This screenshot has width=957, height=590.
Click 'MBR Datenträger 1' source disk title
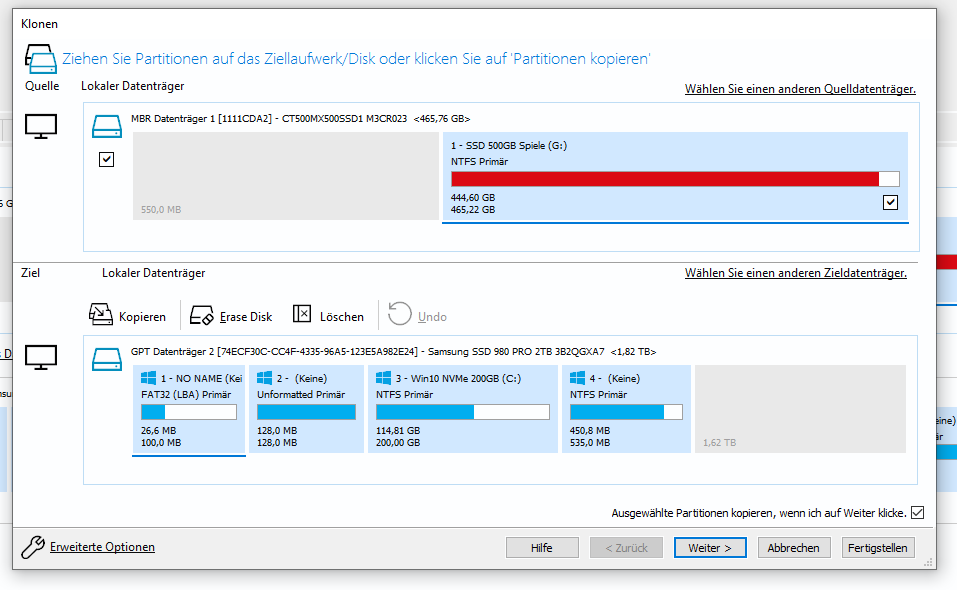tap(301, 119)
